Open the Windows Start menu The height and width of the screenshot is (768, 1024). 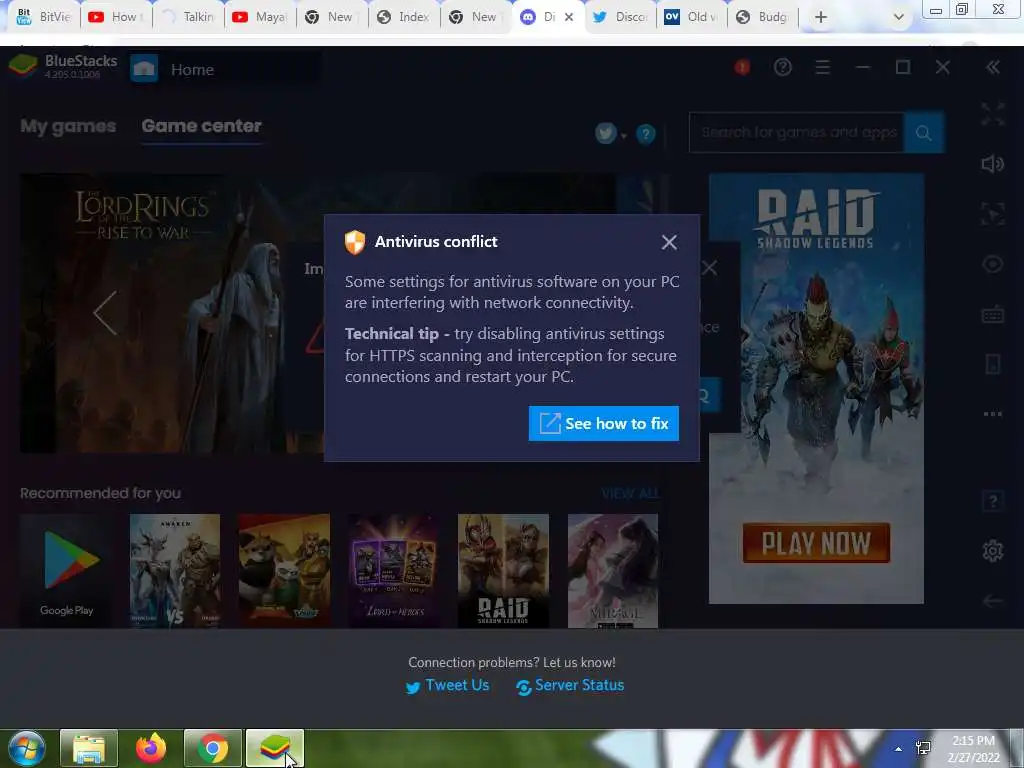27,748
